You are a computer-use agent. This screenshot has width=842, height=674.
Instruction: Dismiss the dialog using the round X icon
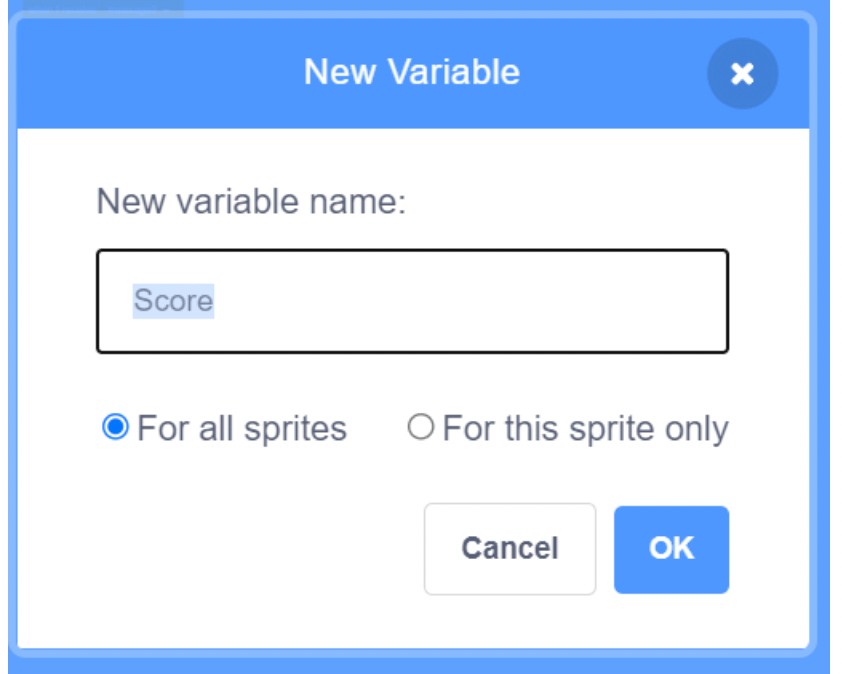(x=742, y=73)
